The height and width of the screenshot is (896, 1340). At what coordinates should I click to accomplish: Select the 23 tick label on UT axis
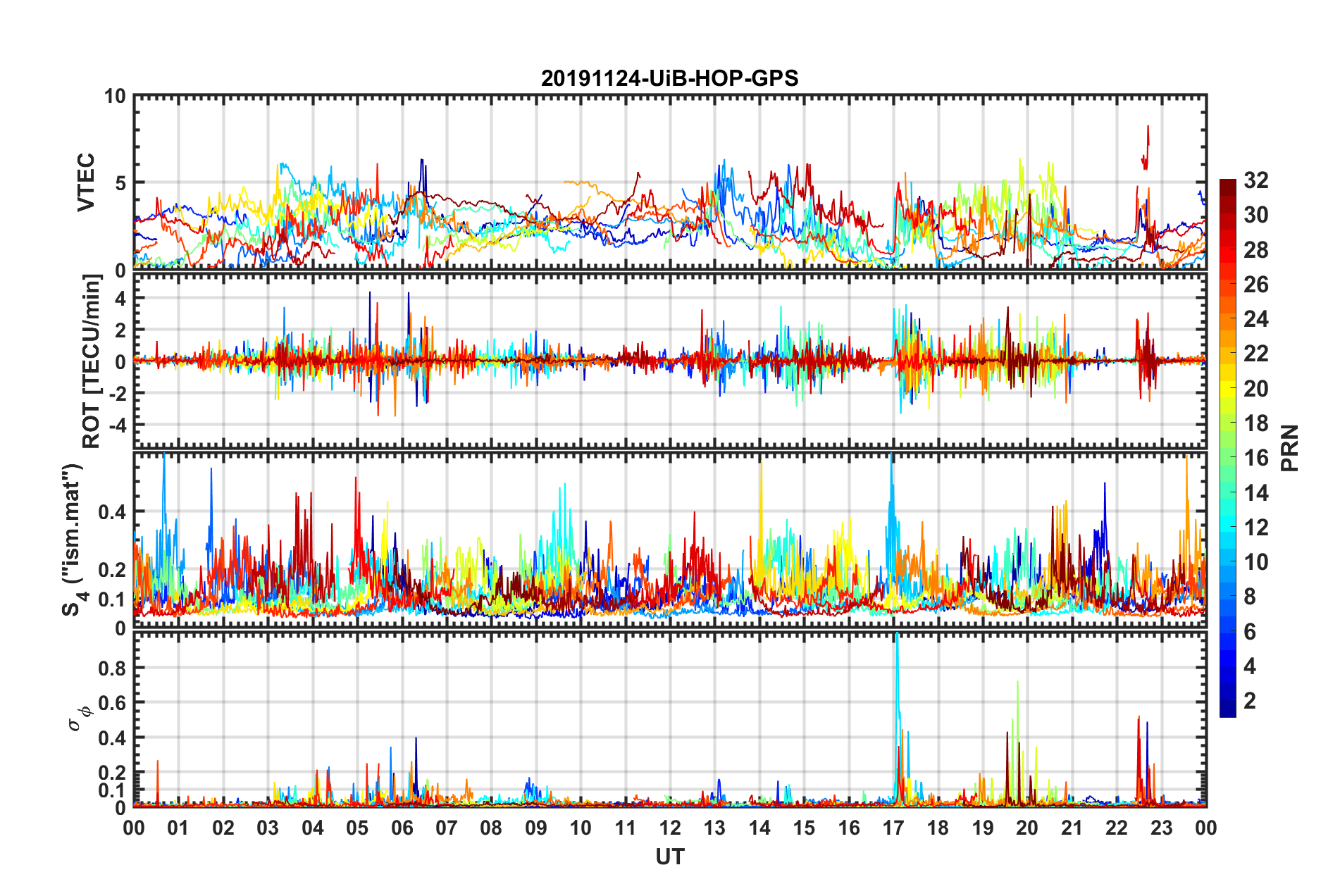[1162, 828]
